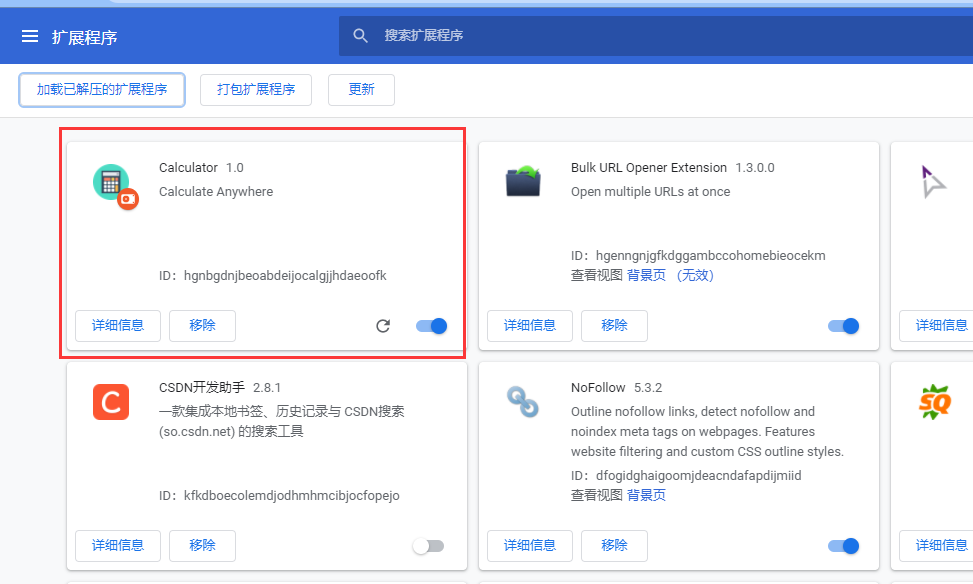Screen dimensions: 973x584
Task: Click the NoFollow chain link icon
Action: point(522,402)
